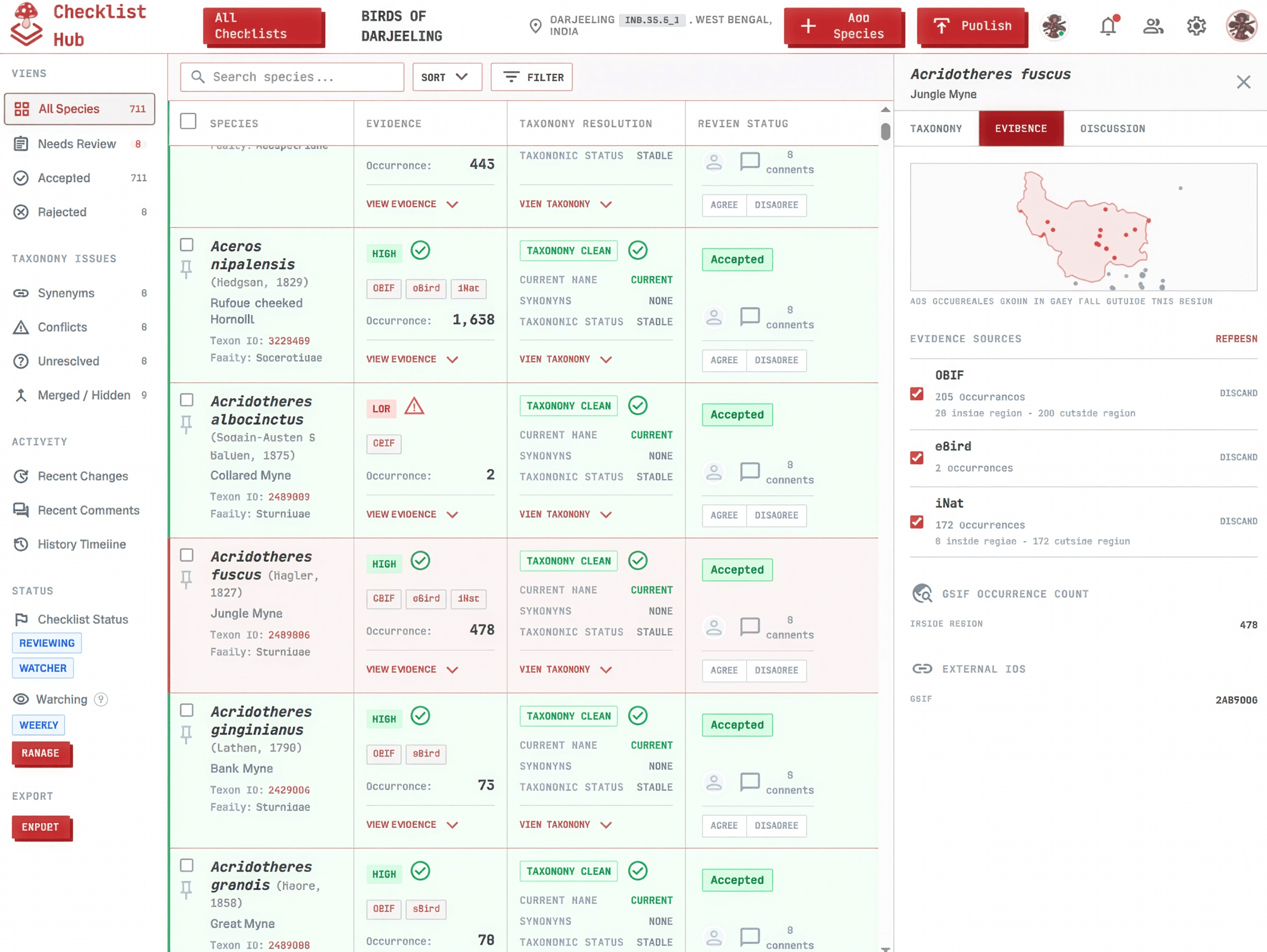This screenshot has width=1267, height=952.
Task: Open the notifications bell
Action: click(x=1108, y=26)
